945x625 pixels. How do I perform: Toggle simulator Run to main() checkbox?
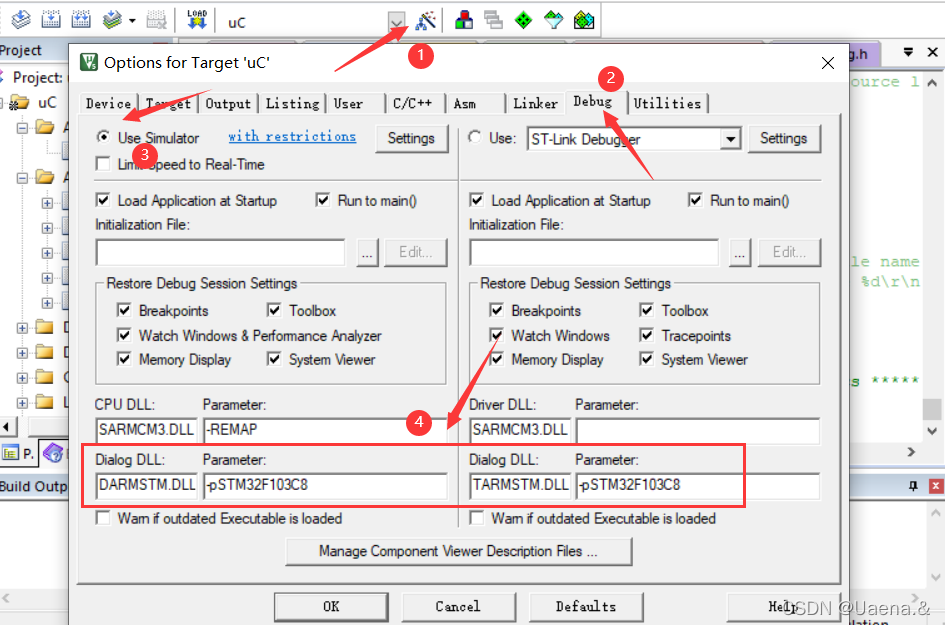point(323,200)
